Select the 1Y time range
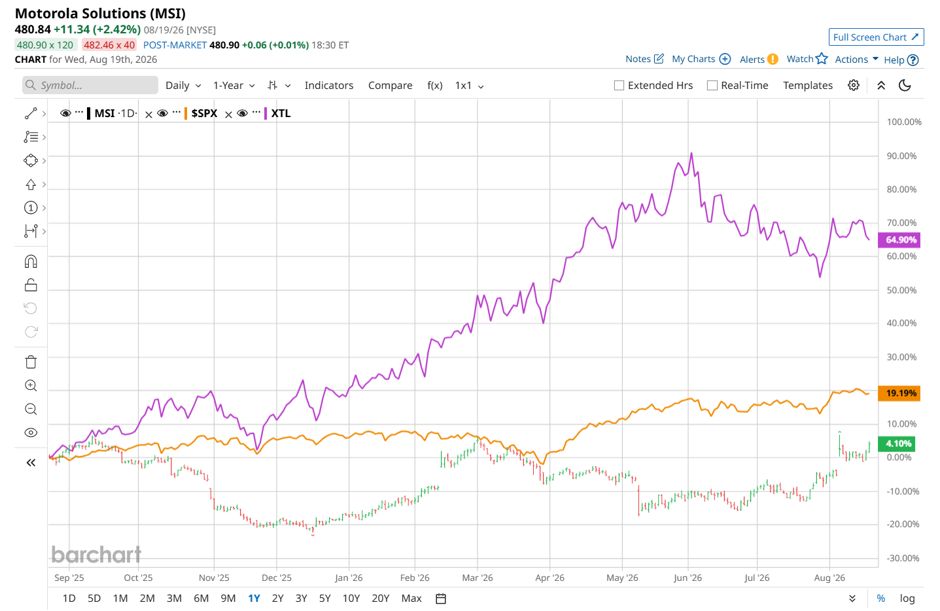The width and height of the screenshot is (940, 611). [x=254, y=598]
